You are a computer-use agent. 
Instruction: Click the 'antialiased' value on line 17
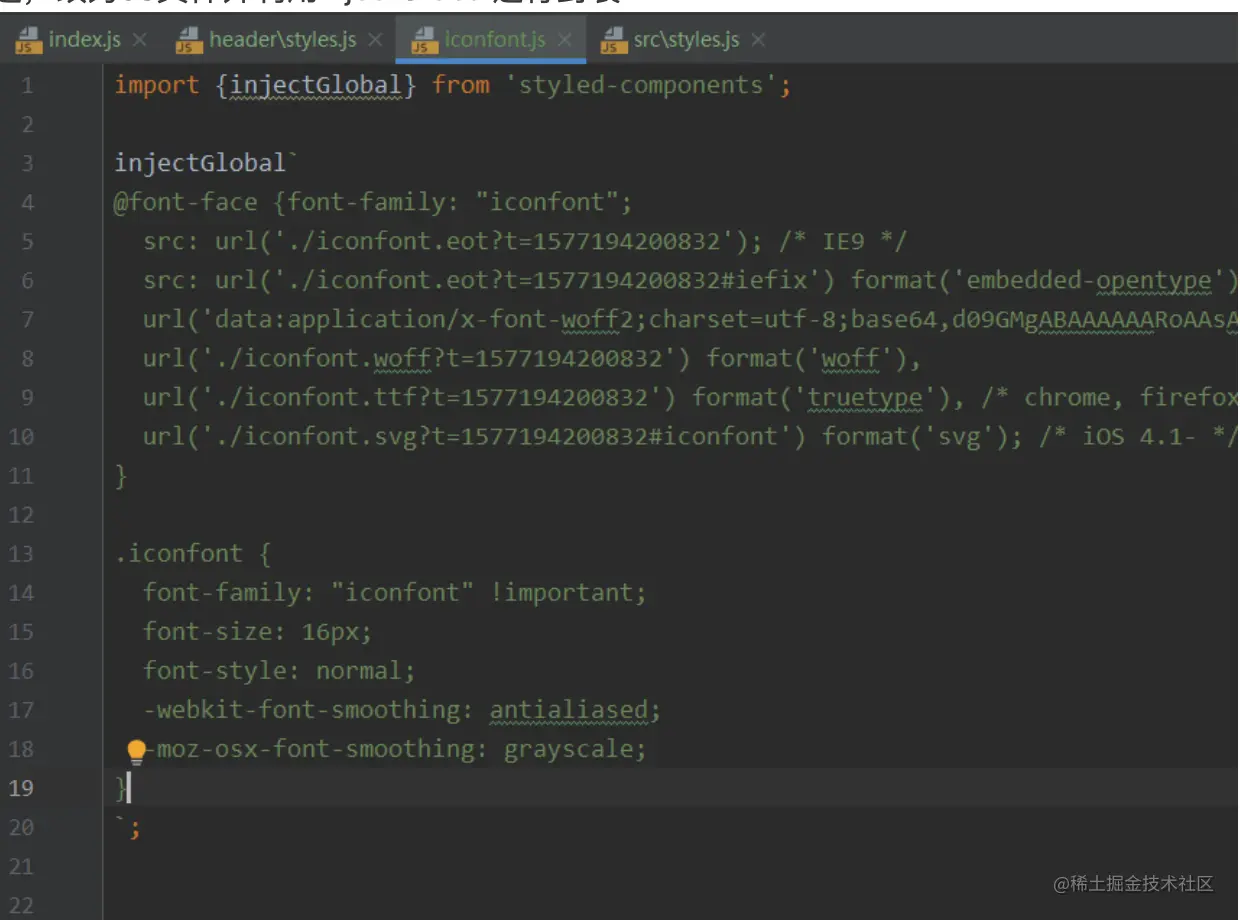point(568,709)
